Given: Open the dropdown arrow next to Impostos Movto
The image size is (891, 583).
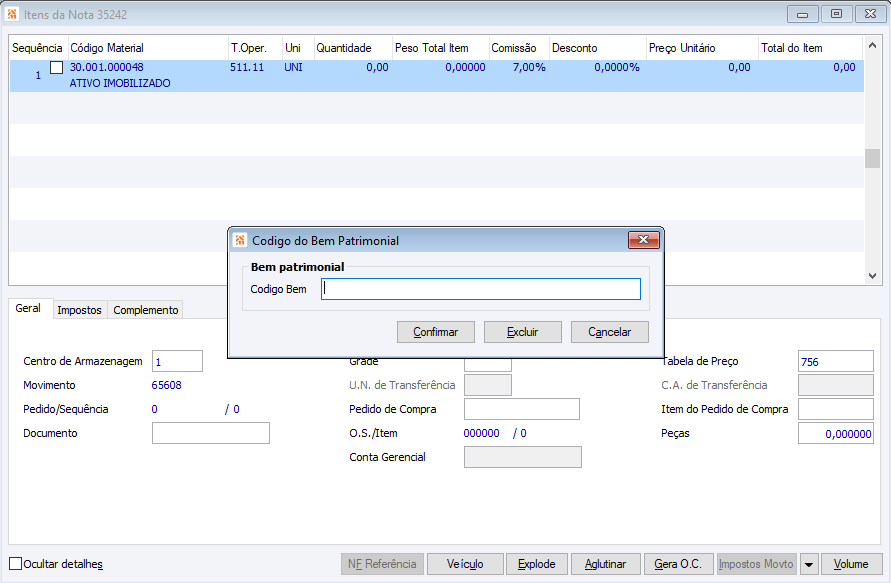Looking at the screenshot, I should pos(809,564).
